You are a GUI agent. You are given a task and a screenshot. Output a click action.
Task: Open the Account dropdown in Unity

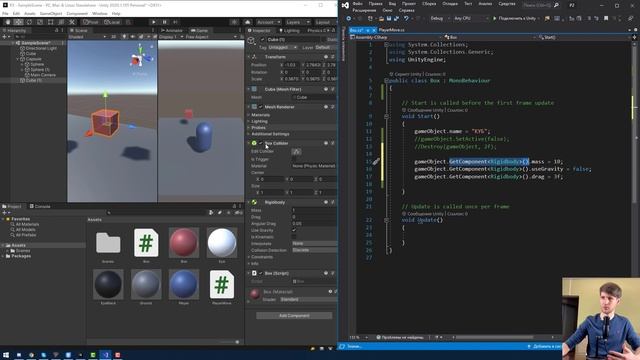click(268, 22)
